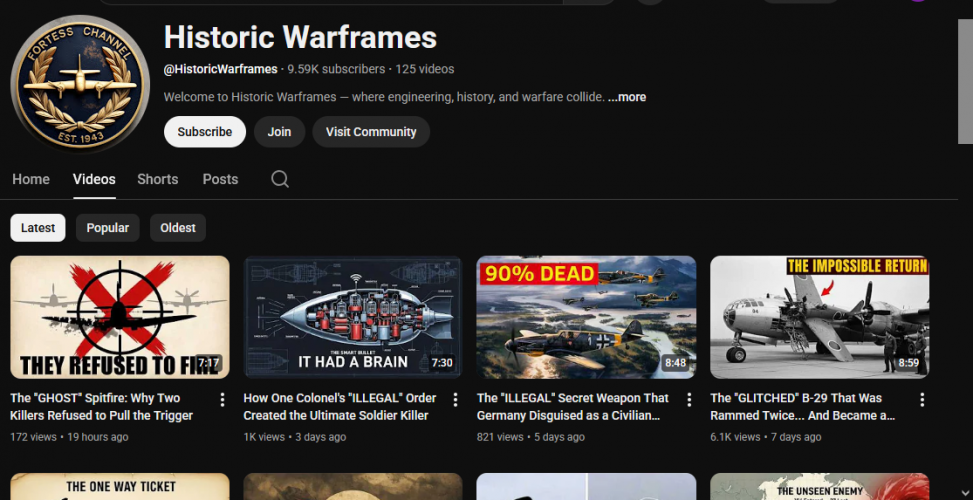Click the '125 videos' count text

tap(424, 69)
